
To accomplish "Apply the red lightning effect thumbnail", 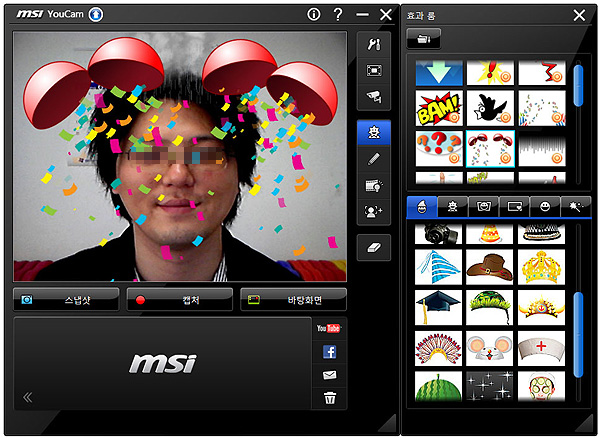I will [542, 73].
